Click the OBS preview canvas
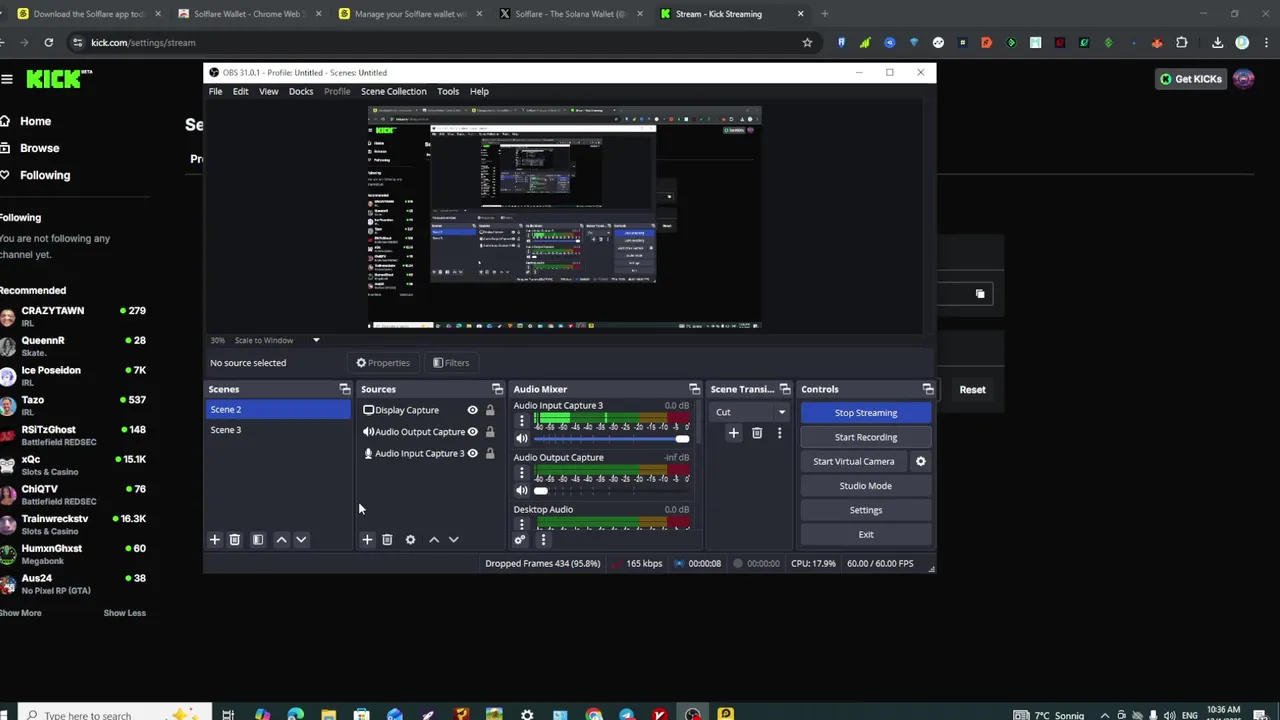This screenshot has height=720, width=1280. [565, 218]
